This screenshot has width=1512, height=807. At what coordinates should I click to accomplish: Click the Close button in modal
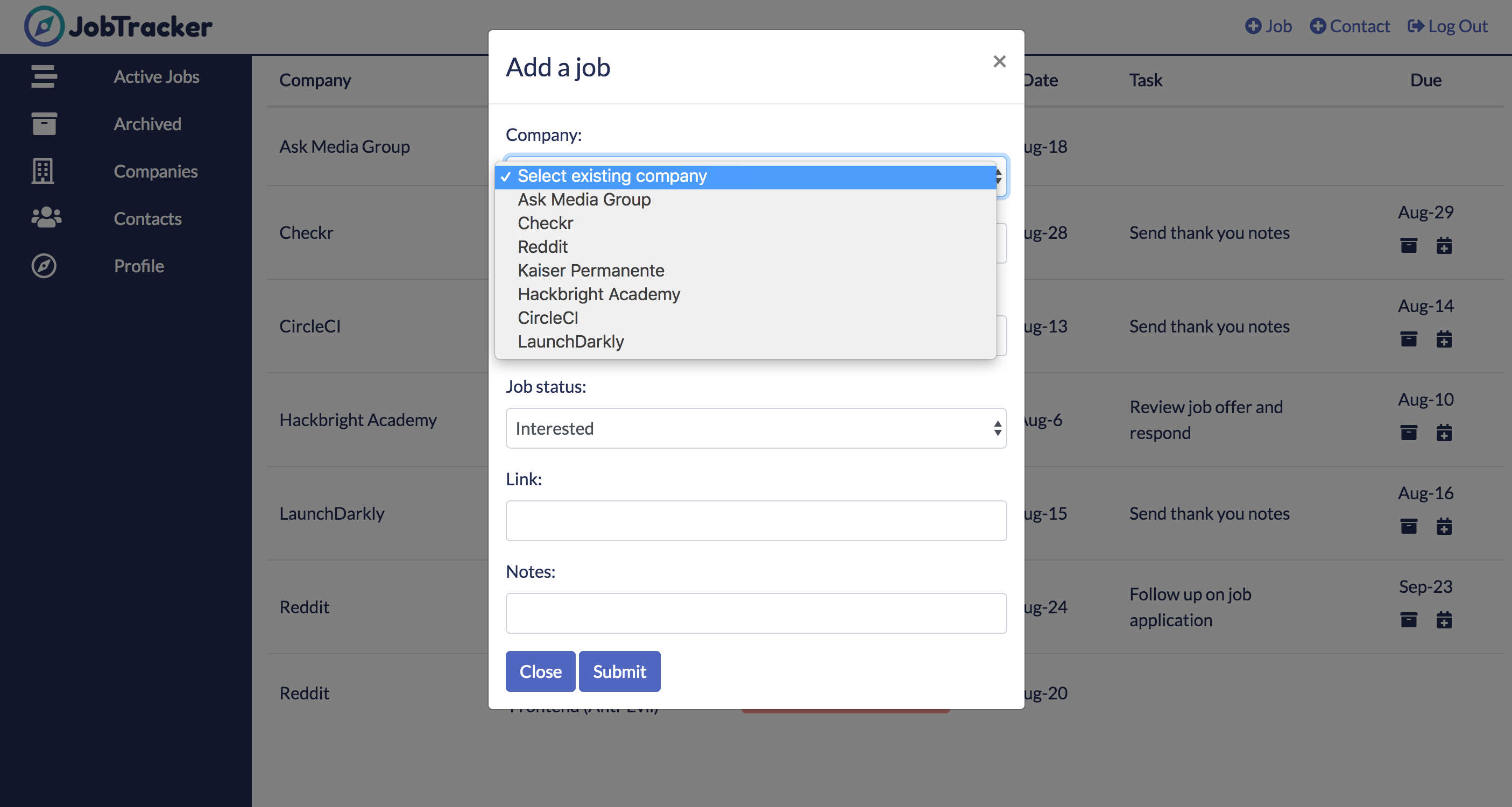540,671
